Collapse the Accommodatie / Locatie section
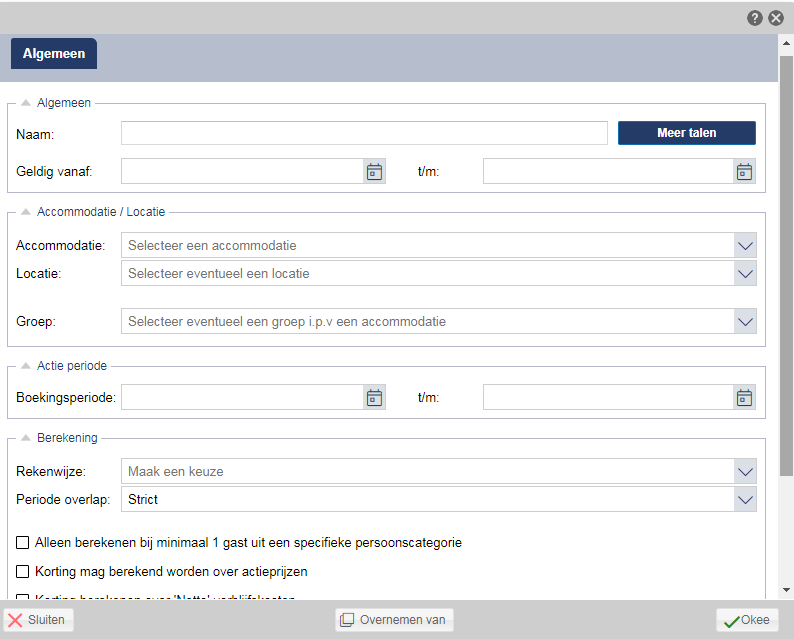Image resolution: width=794 pixels, height=639 pixels. [x=26, y=212]
